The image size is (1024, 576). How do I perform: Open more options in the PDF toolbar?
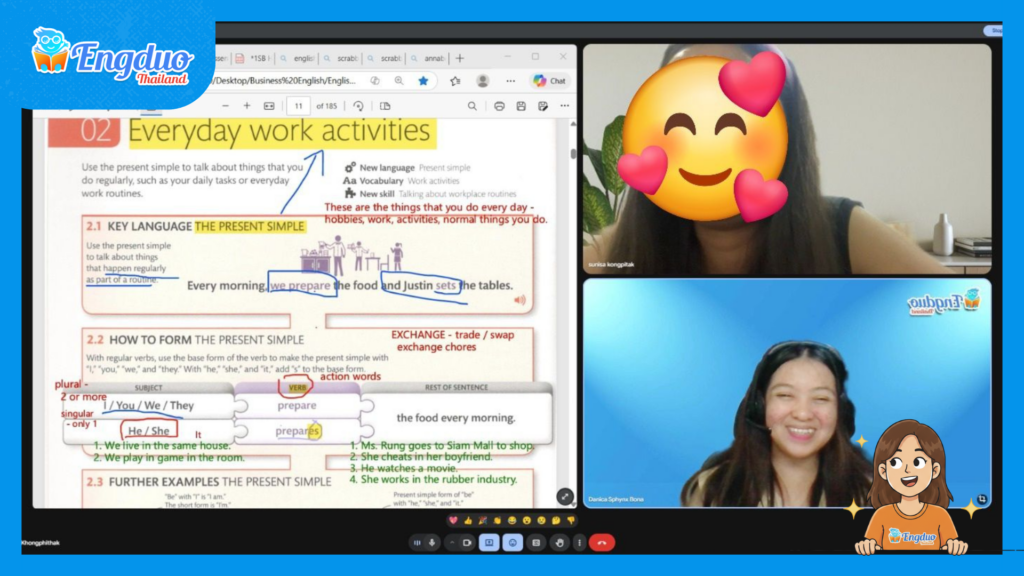click(x=564, y=106)
